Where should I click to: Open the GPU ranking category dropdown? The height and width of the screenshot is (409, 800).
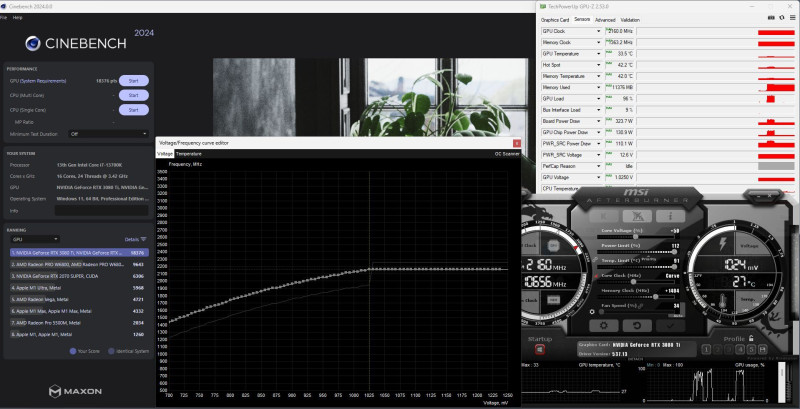(35, 239)
